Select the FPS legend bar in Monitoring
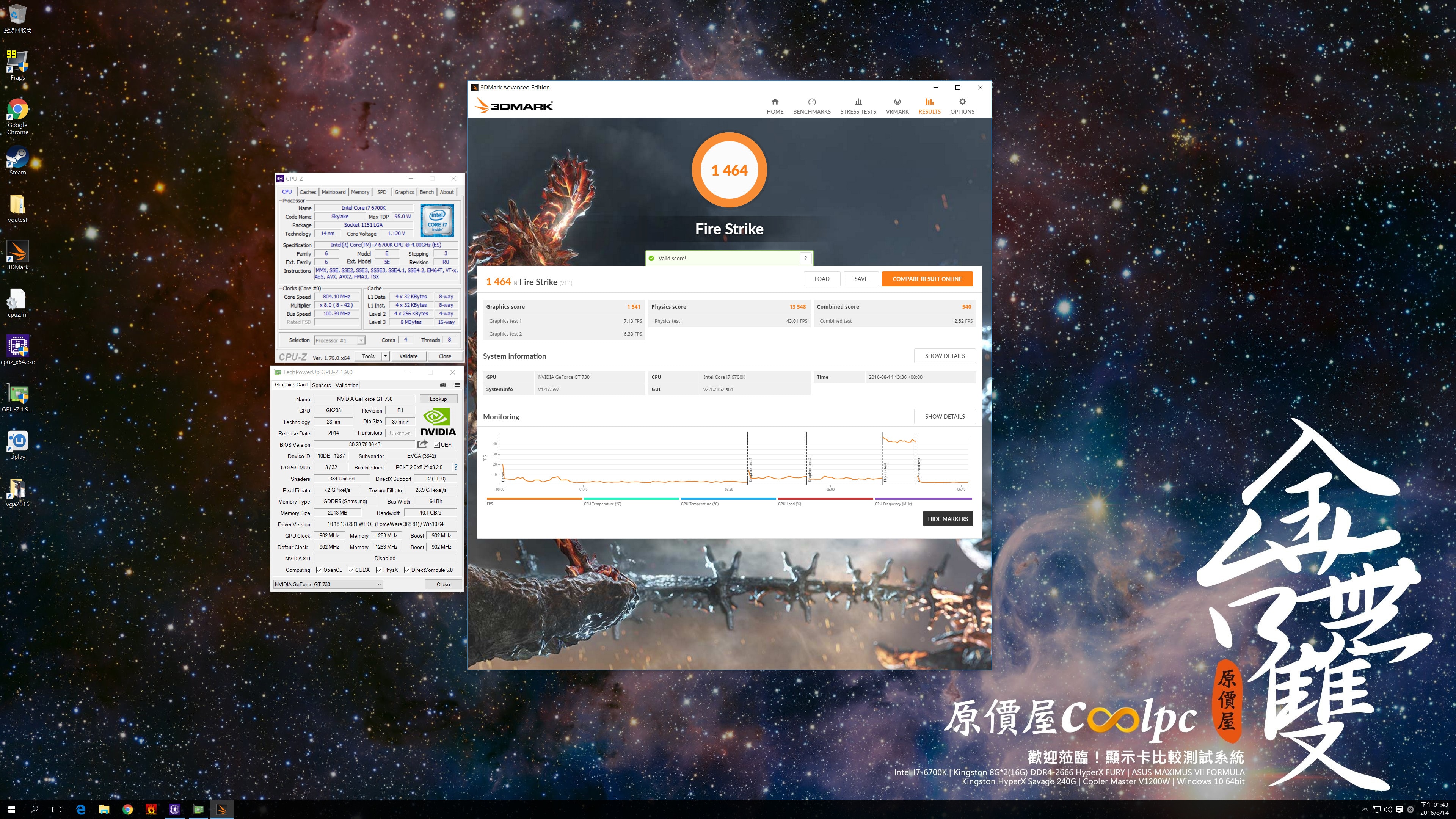The width and height of the screenshot is (1456, 819). pyautogui.click(x=533, y=499)
